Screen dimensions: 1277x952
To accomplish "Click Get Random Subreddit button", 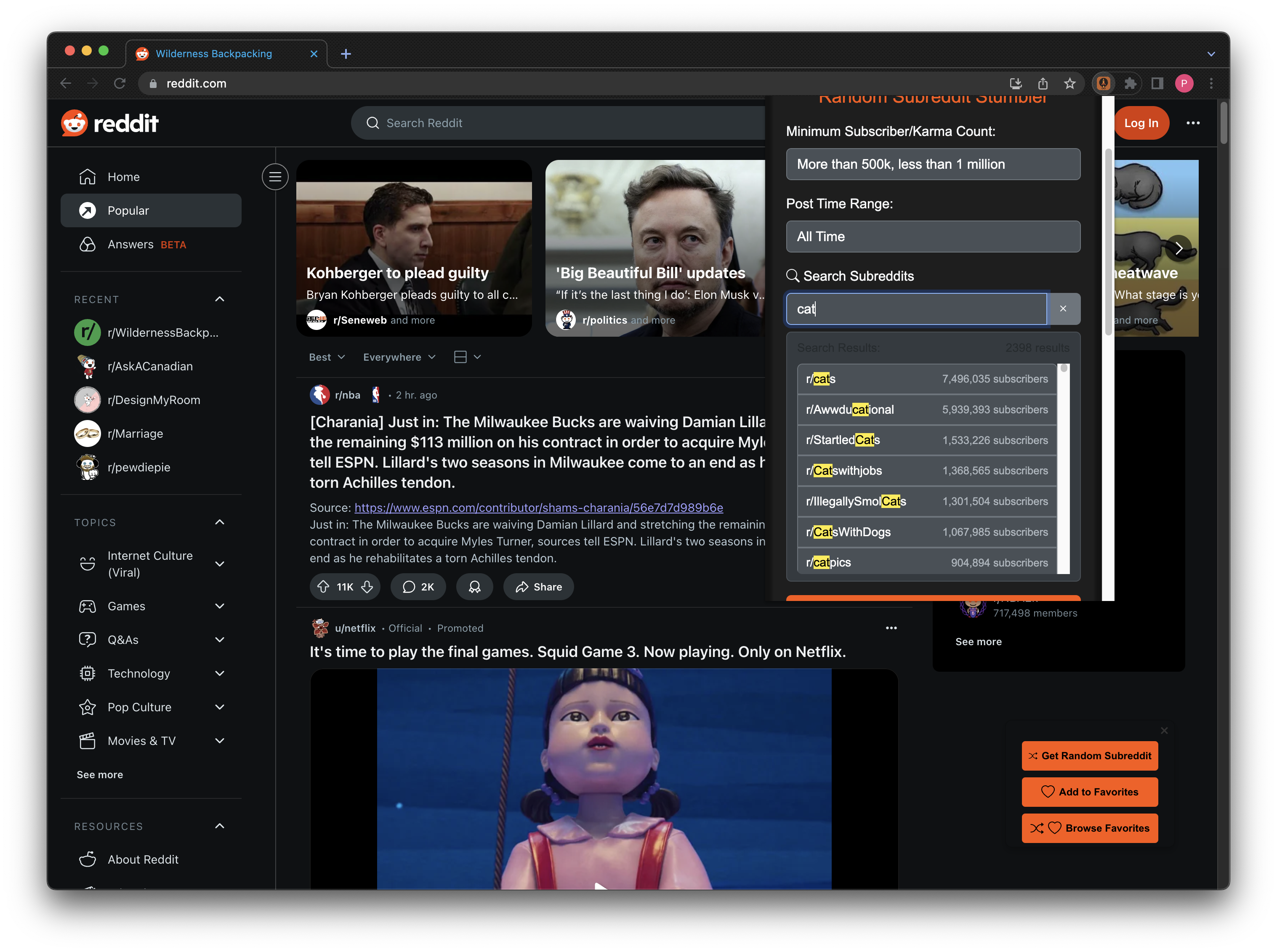I will tap(1090, 755).
